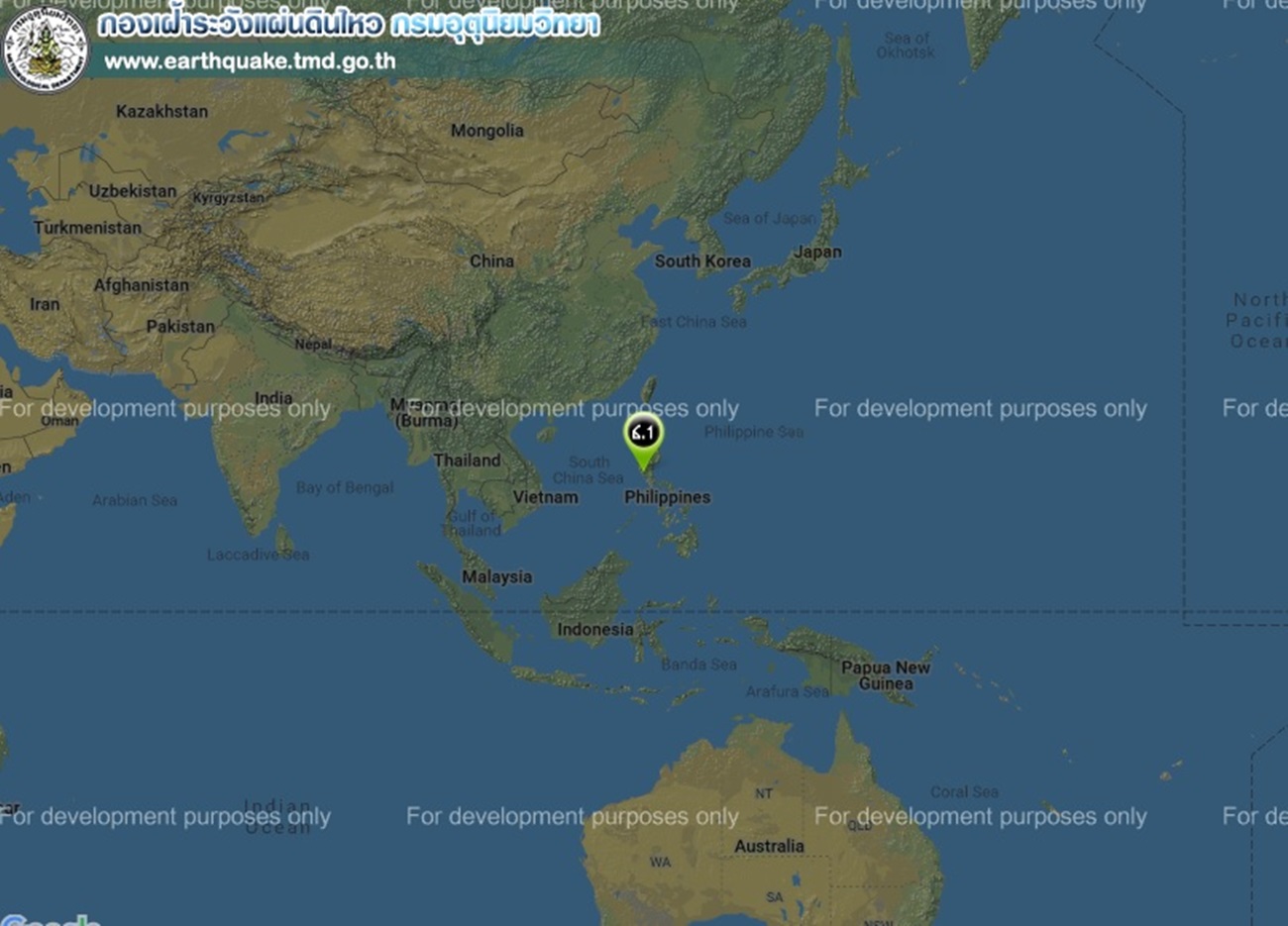Click the Banda Sea label
Image resolution: width=1288 pixels, height=926 pixels.
coord(698,665)
